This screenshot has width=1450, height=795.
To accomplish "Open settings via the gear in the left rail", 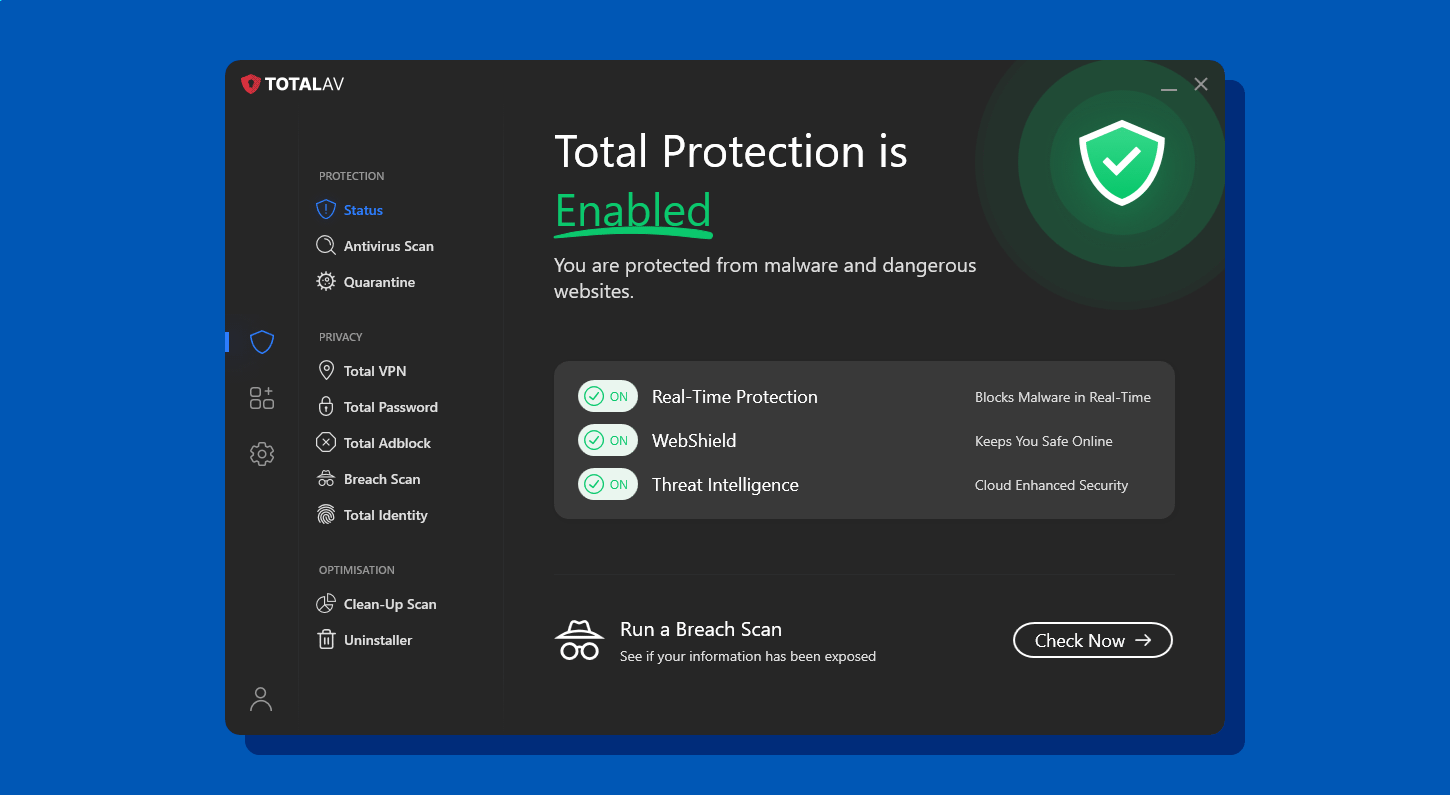I will (x=261, y=453).
